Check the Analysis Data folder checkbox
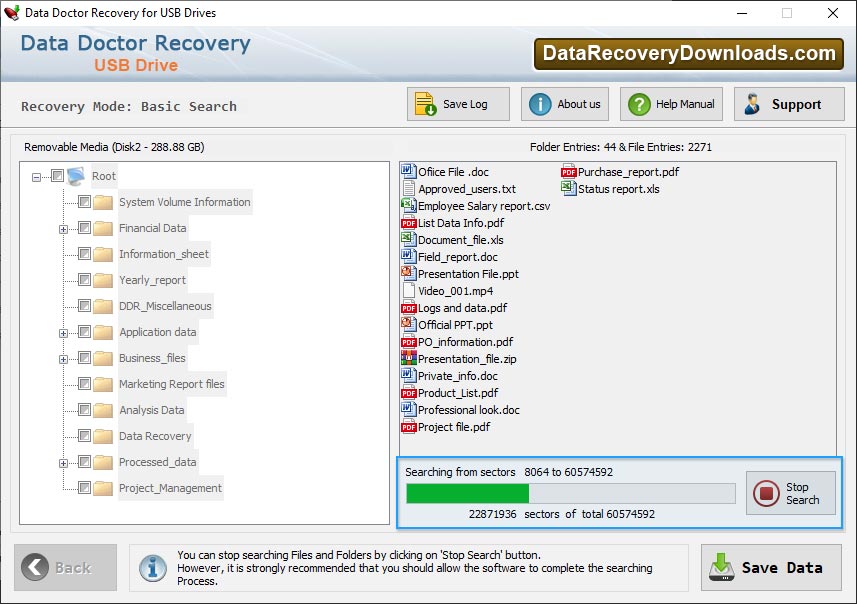Screen dimensions: 857x604 [x=84, y=410]
